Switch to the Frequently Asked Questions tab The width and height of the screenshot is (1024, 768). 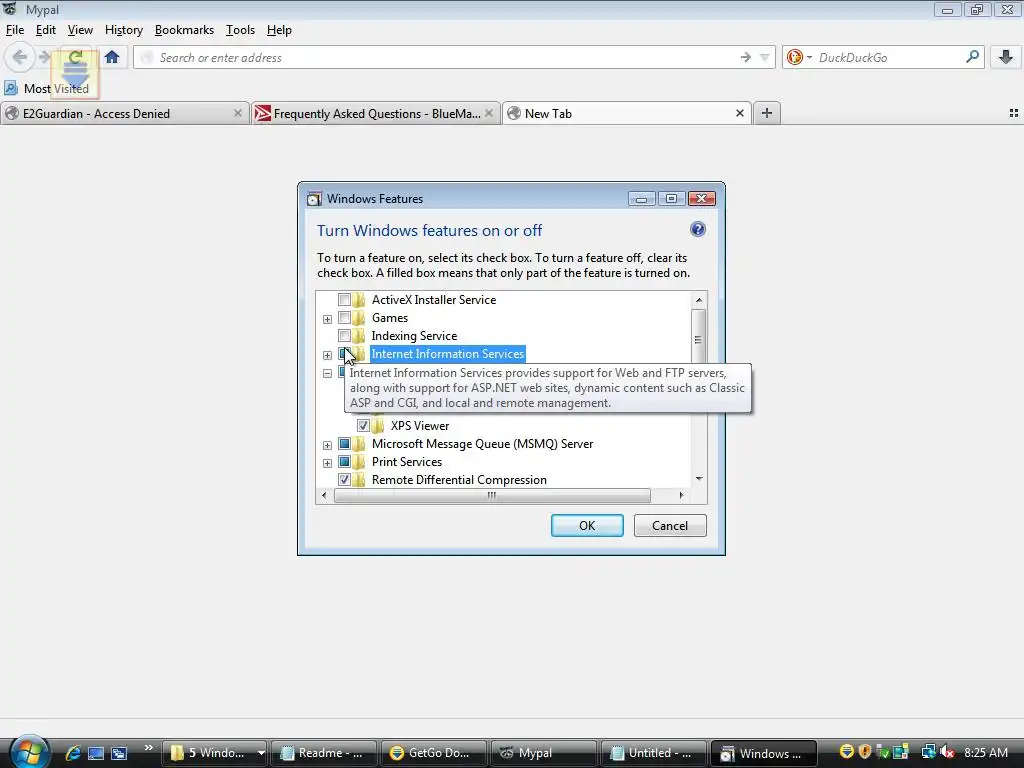click(376, 113)
